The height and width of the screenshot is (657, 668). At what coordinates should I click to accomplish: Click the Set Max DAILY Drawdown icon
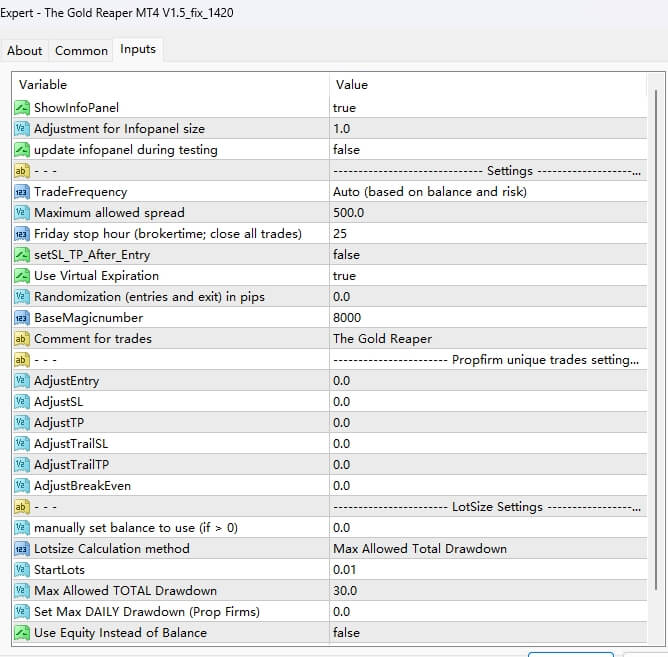(x=22, y=612)
